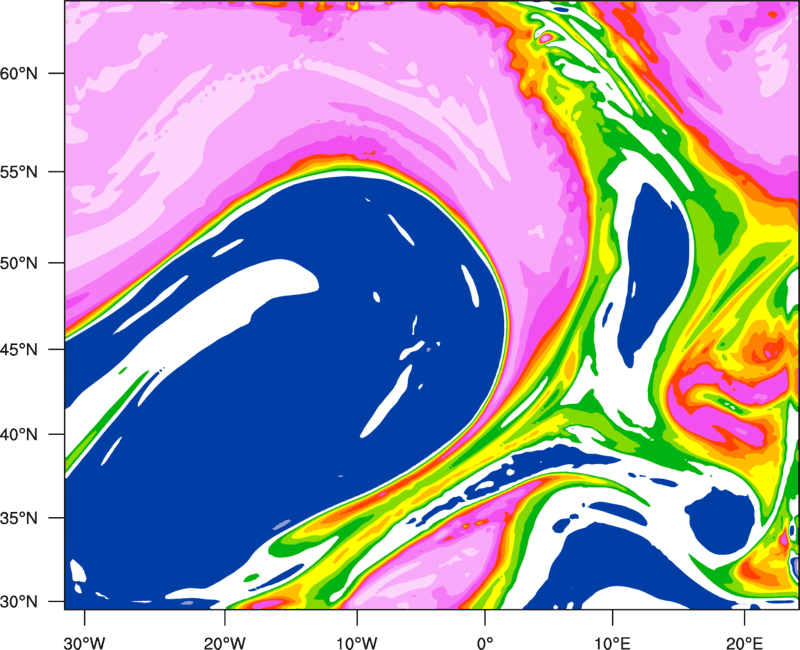This screenshot has width=800, height=650.
Task: Click the 35°N latitude label
Action: (x=19, y=518)
